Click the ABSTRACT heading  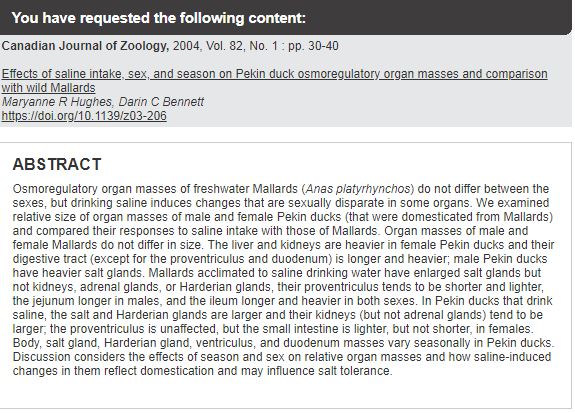(x=57, y=164)
